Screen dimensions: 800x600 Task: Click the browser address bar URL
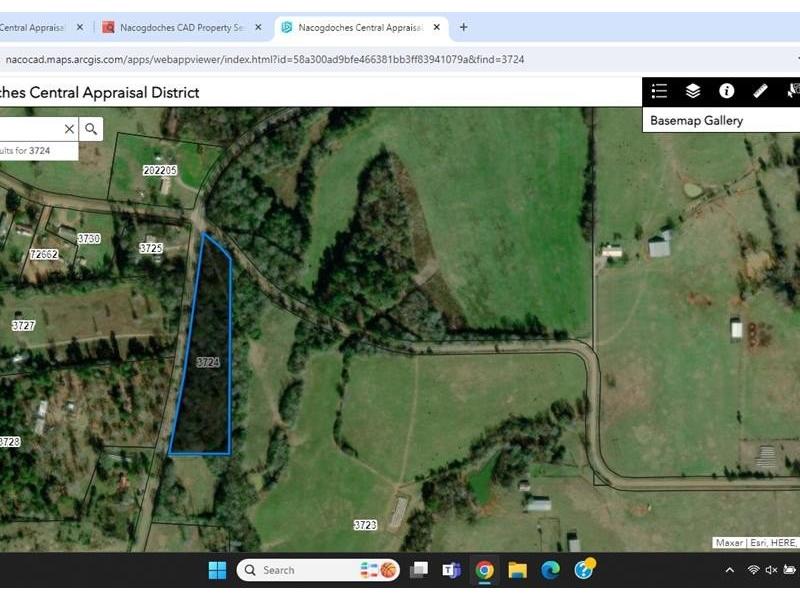pyautogui.click(x=265, y=59)
